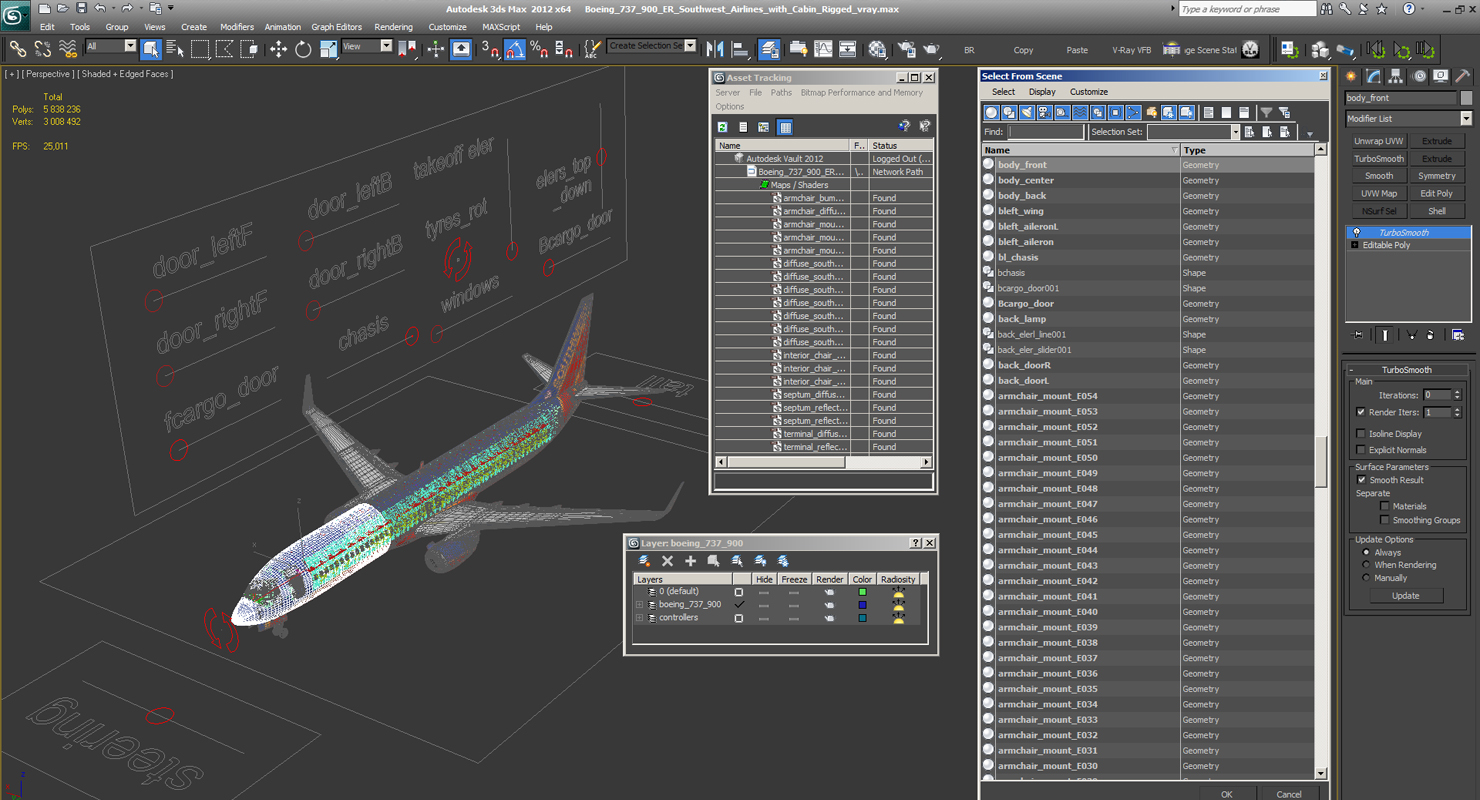
Task: Open the Manage Layers toolbar icon
Action: tap(769, 49)
